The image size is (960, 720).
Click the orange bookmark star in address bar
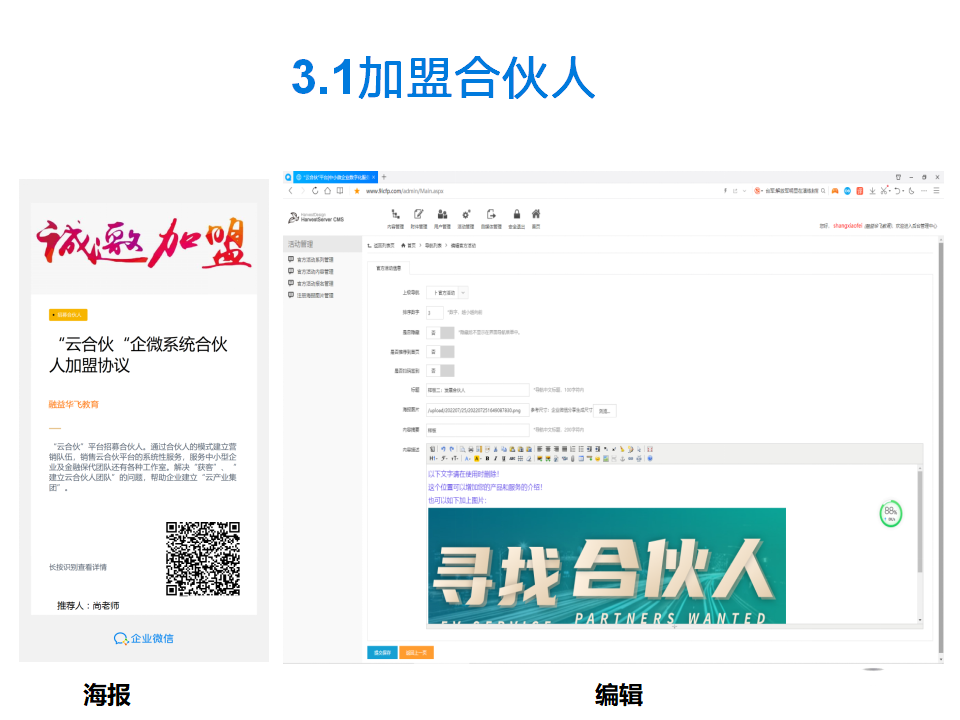[x=357, y=191]
